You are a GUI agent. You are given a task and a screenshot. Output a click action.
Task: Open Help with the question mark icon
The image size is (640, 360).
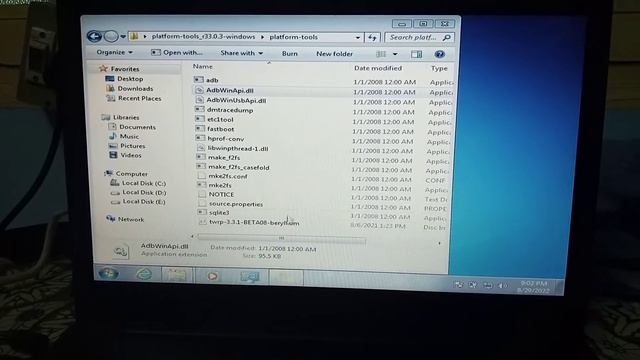coord(439,54)
